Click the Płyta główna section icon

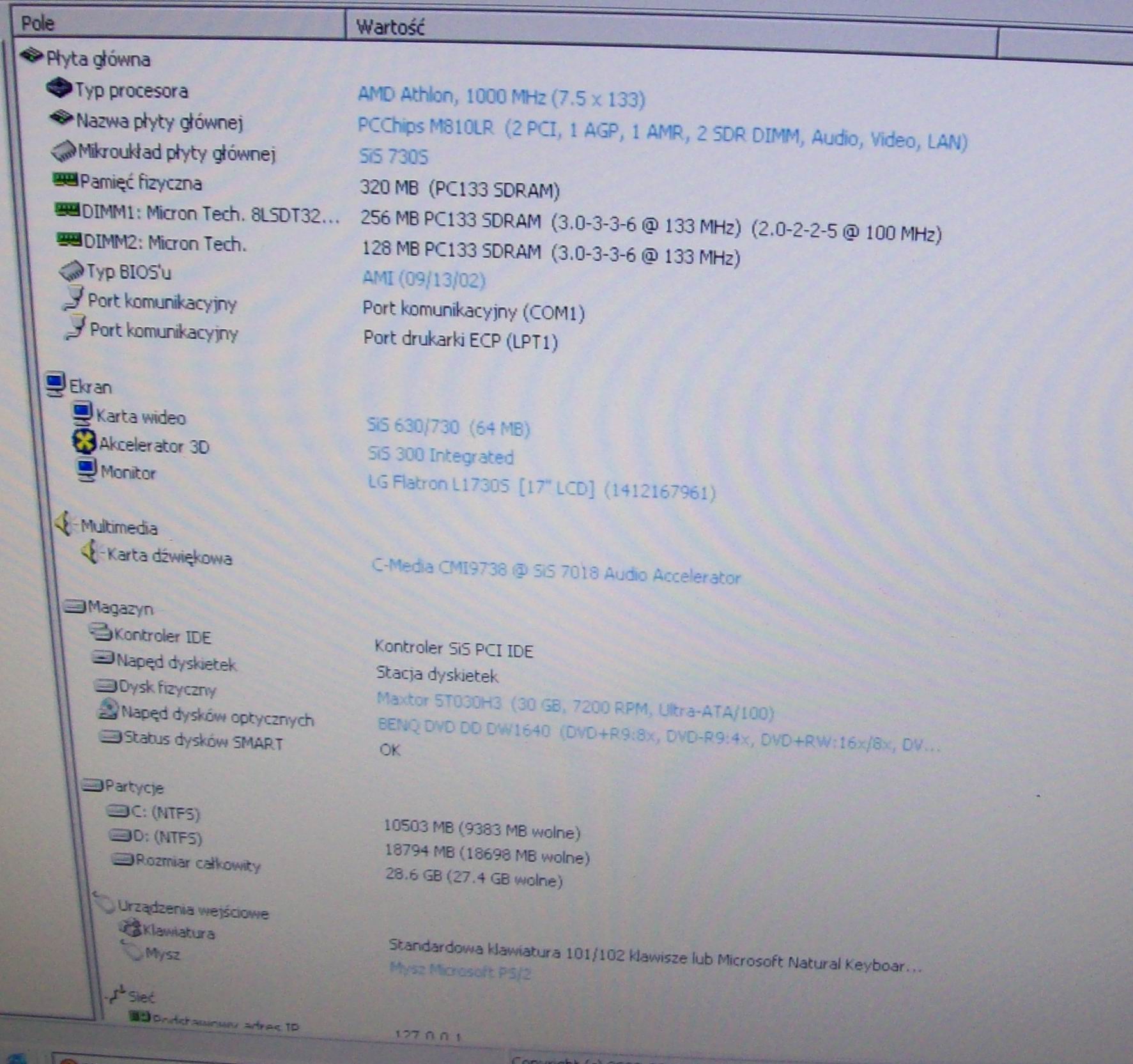[x=31, y=56]
